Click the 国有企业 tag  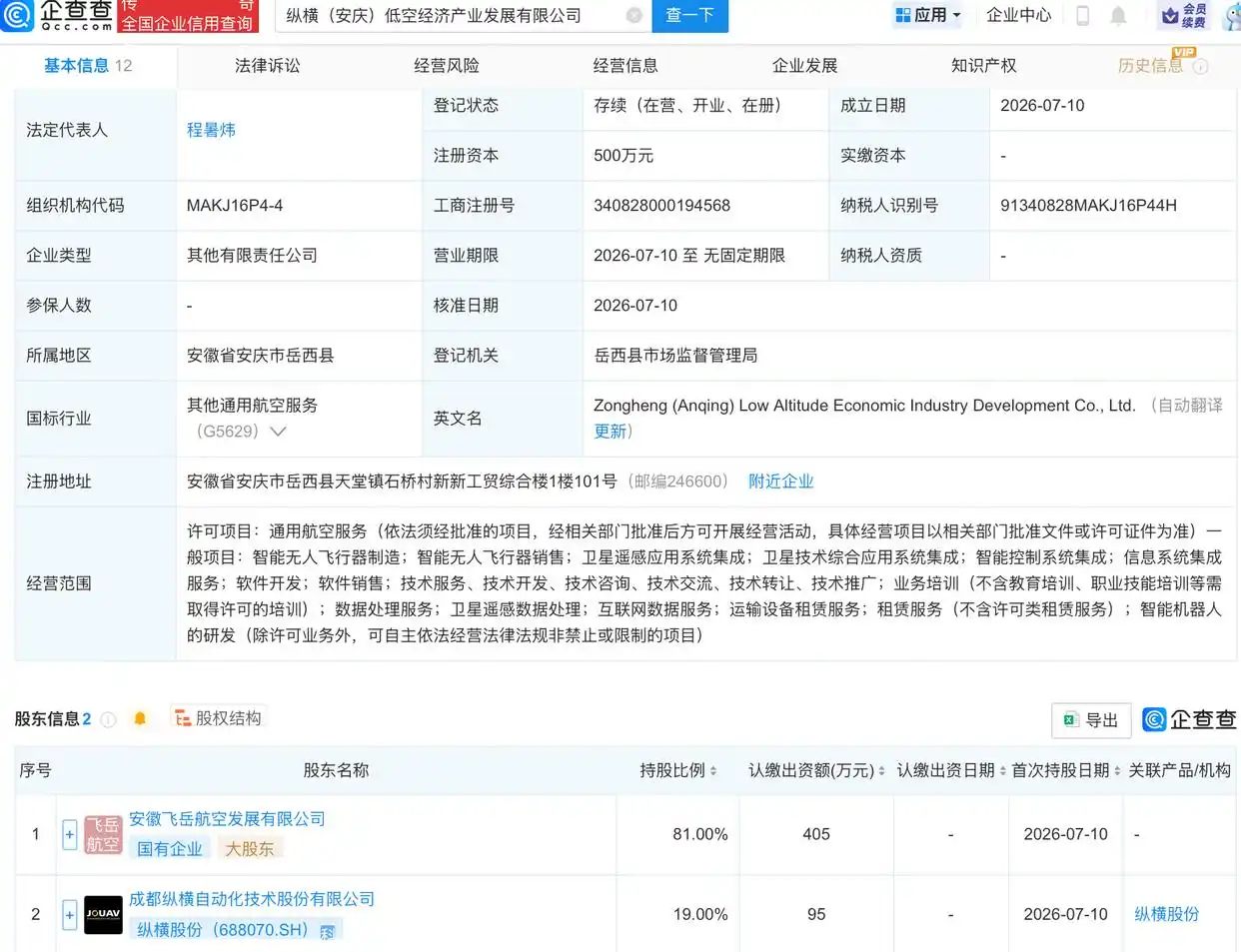[x=169, y=849]
